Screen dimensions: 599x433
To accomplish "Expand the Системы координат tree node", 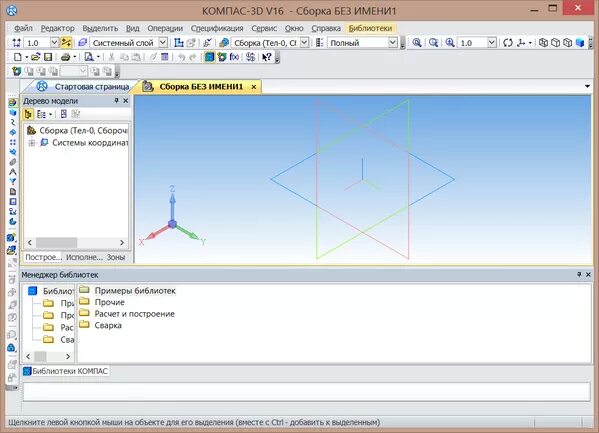I will [x=32, y=143].
